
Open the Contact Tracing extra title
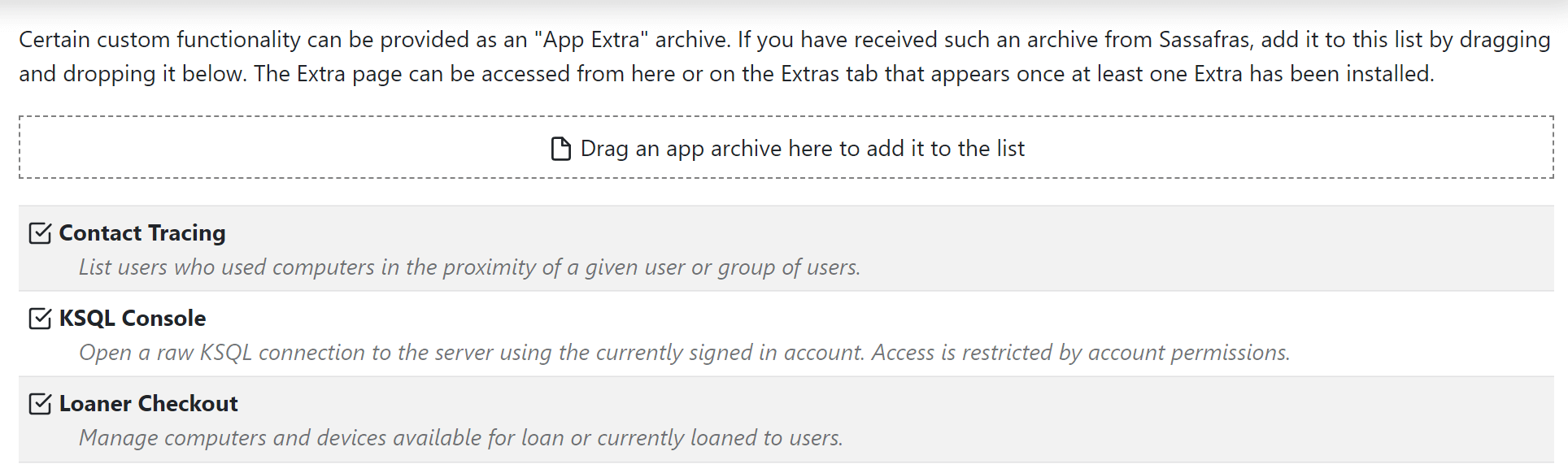tap(142, 233)
